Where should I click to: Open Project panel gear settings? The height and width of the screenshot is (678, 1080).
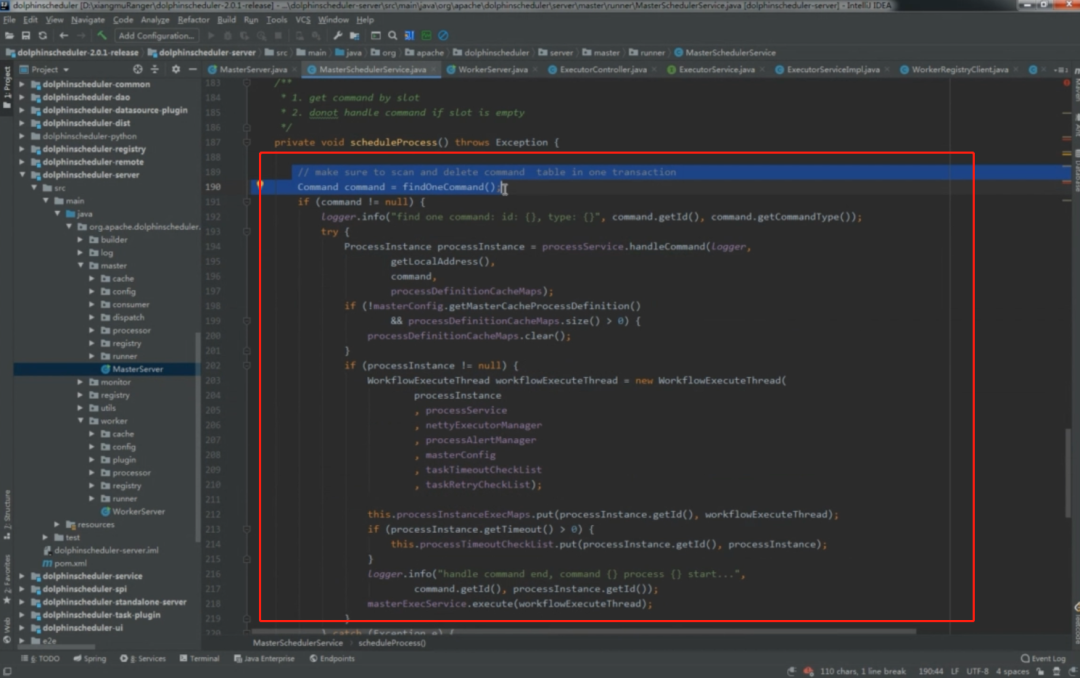pos(176,69)
